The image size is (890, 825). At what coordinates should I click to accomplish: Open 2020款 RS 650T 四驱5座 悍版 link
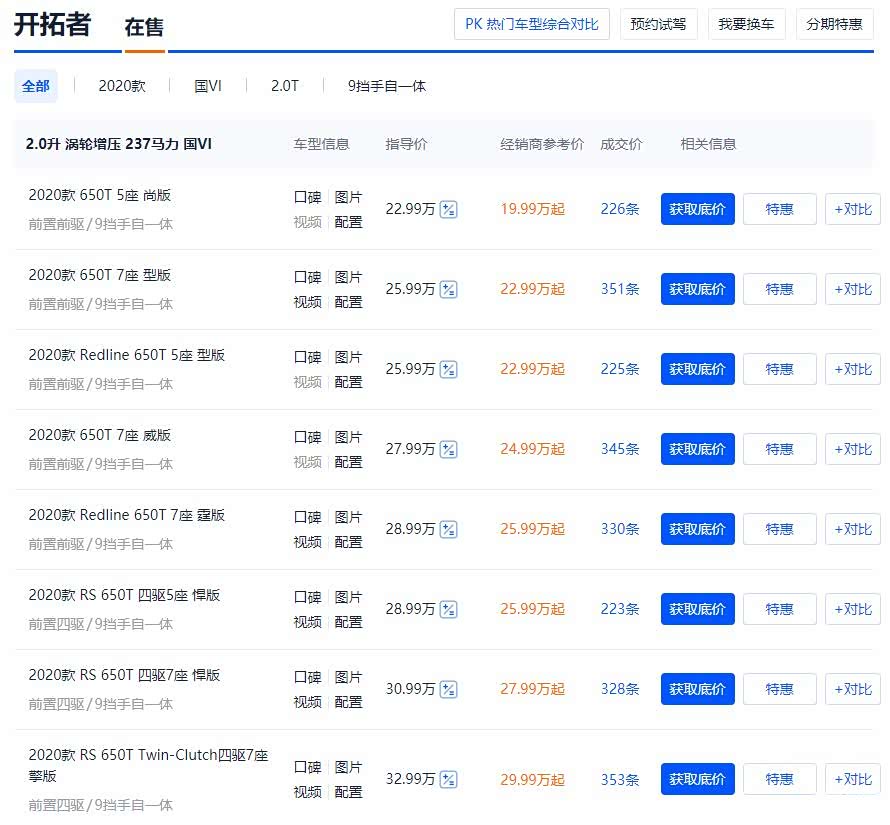click(x=124, y=596)
